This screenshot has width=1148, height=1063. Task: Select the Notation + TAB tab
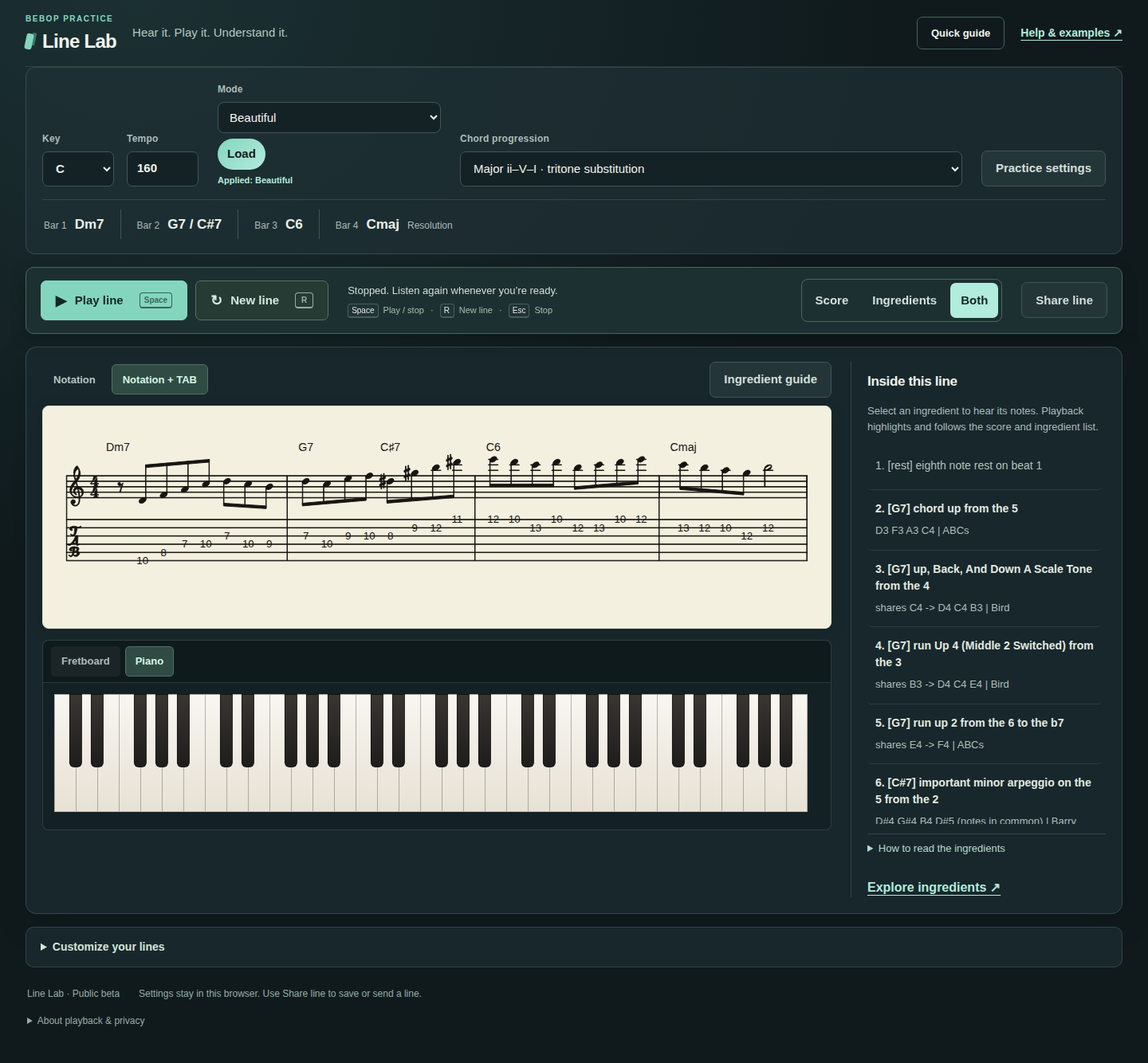pyautogui.click(x=159, y=379)
